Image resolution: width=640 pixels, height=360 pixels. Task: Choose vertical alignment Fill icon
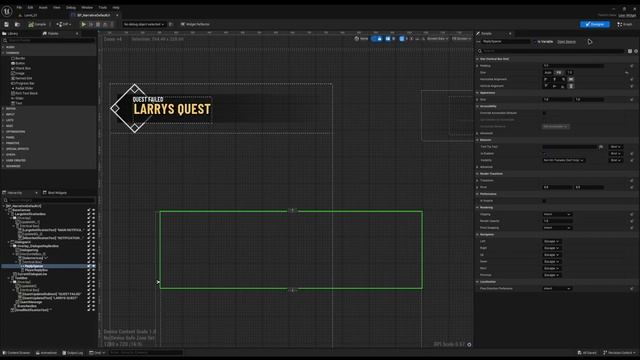tap(571, 86)
